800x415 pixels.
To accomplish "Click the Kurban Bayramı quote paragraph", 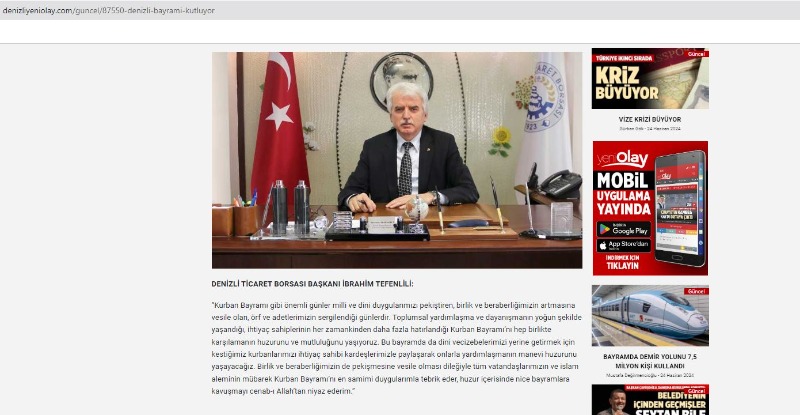I will pos(395,347).
